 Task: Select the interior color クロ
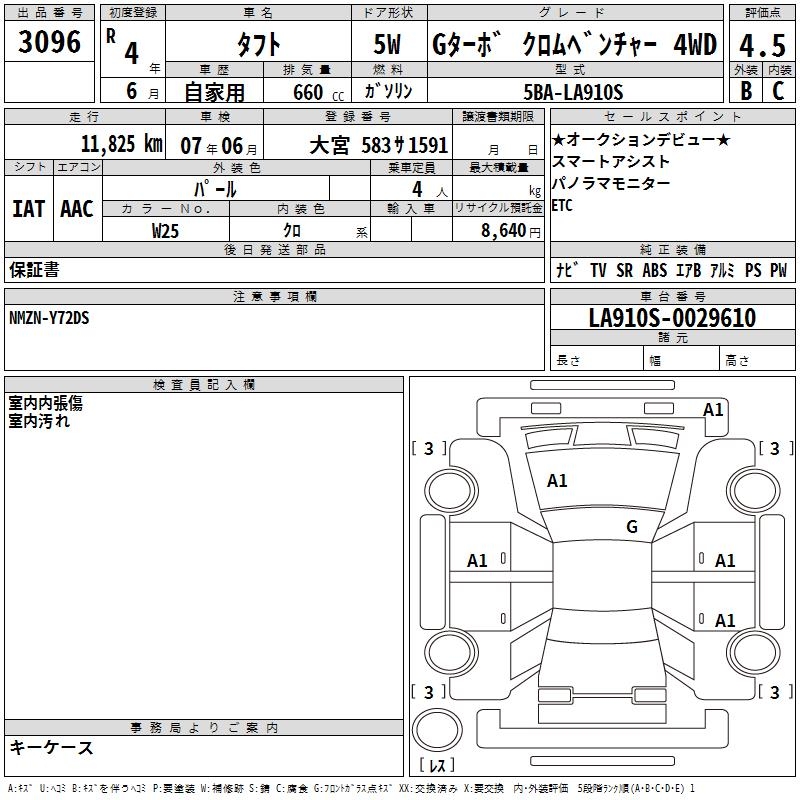pos(292,231)
